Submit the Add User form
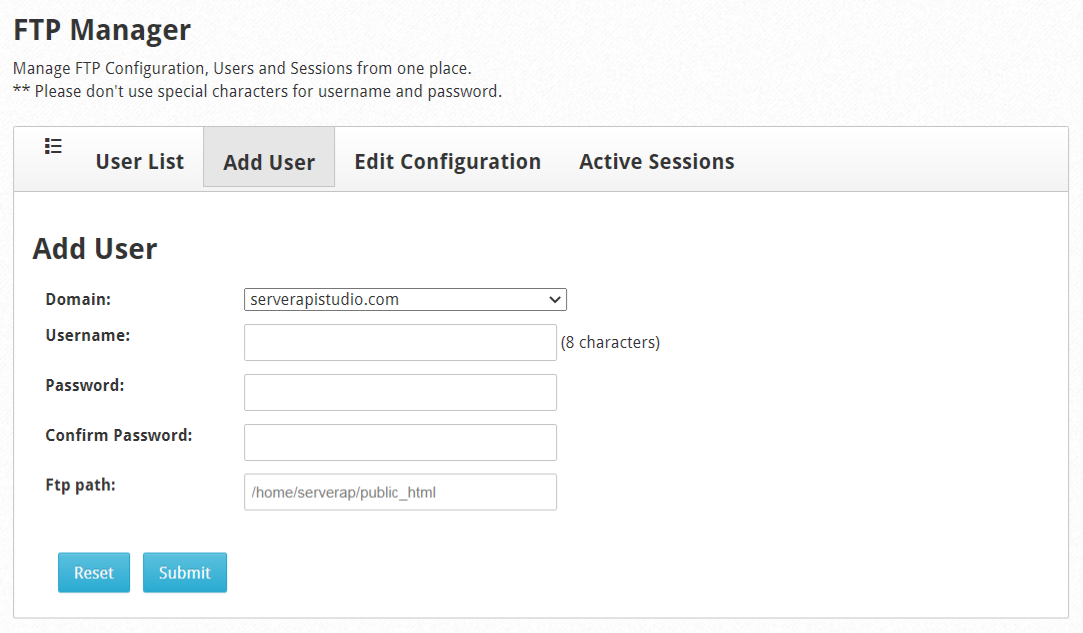The width and height of the screenshot is (1083, 633). click(x=184, y=572)
